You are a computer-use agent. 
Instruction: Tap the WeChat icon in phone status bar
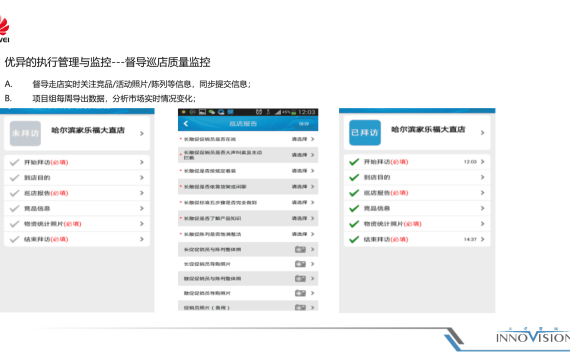(x=212, y=112)
